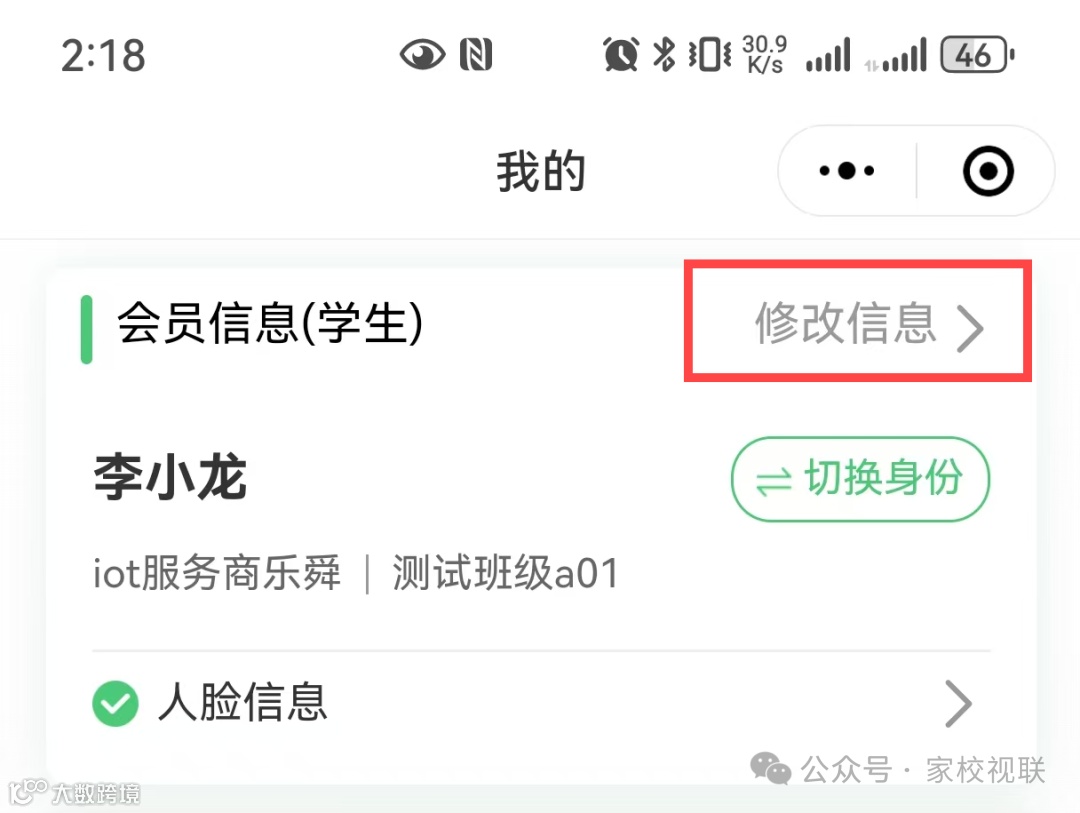
Task: Tap the 我的 page title
Action: [541, 172]
